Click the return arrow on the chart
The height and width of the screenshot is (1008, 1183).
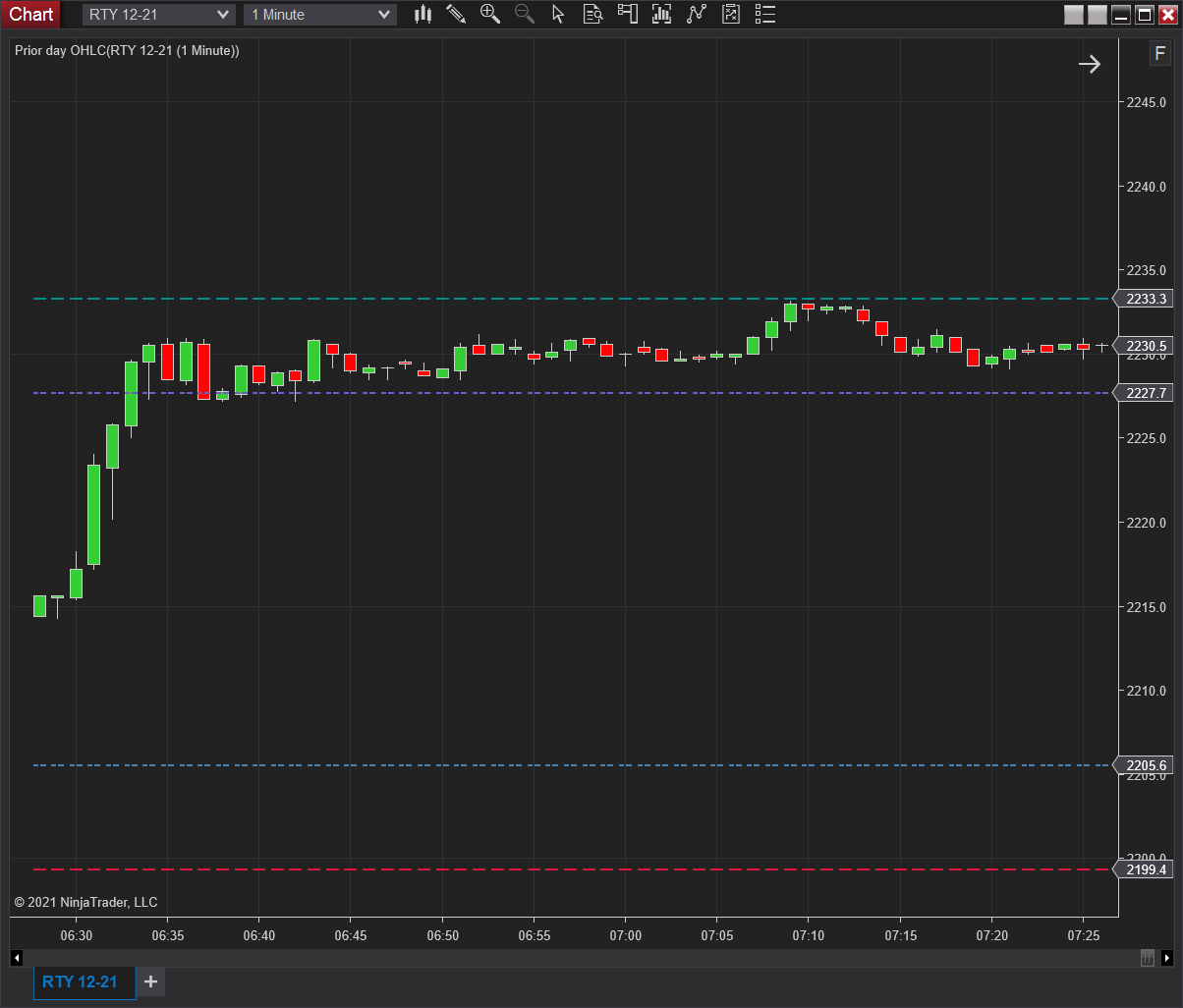[x=1090, y=64]
